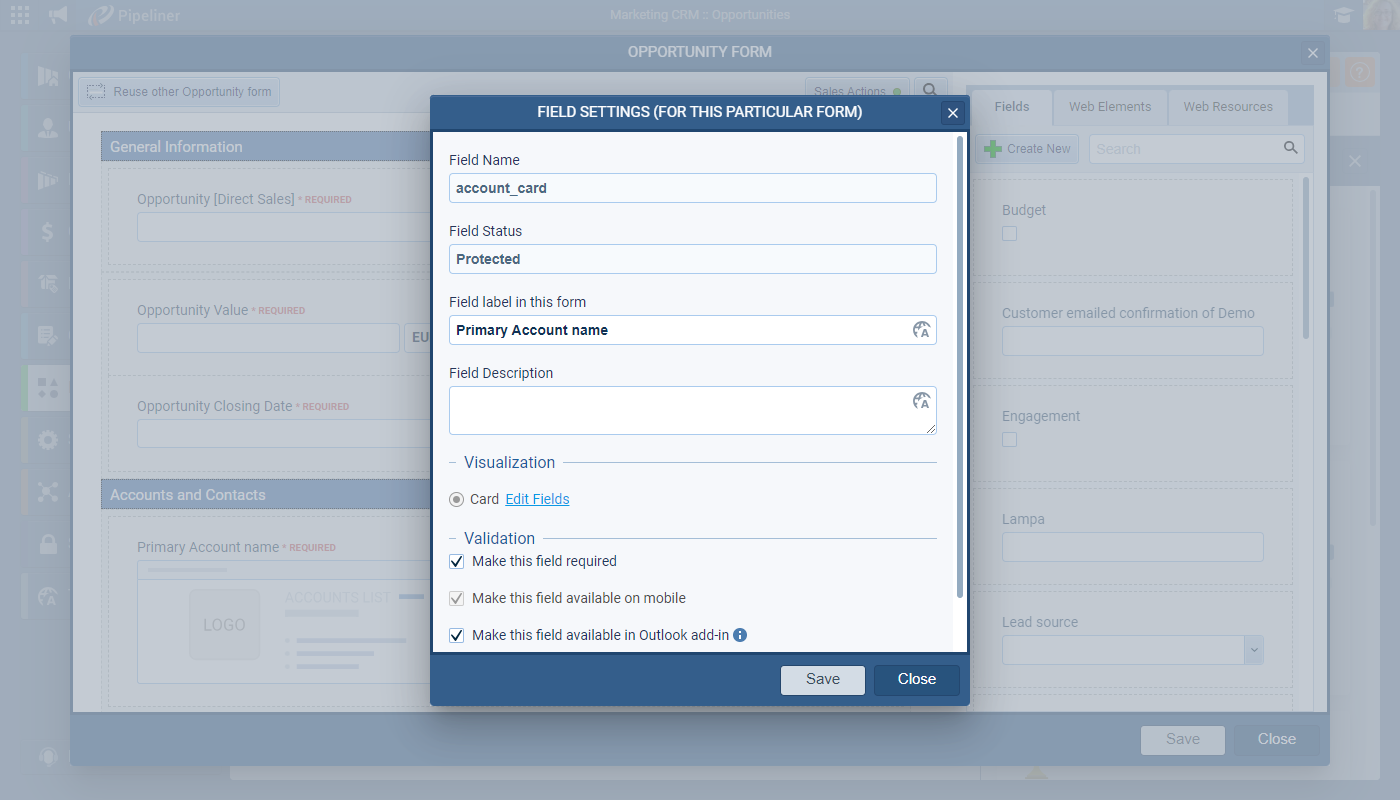Collapse the Validation section
This screenshot has width=1400, height=800.
pyautogui.click(x=453, y=539)
